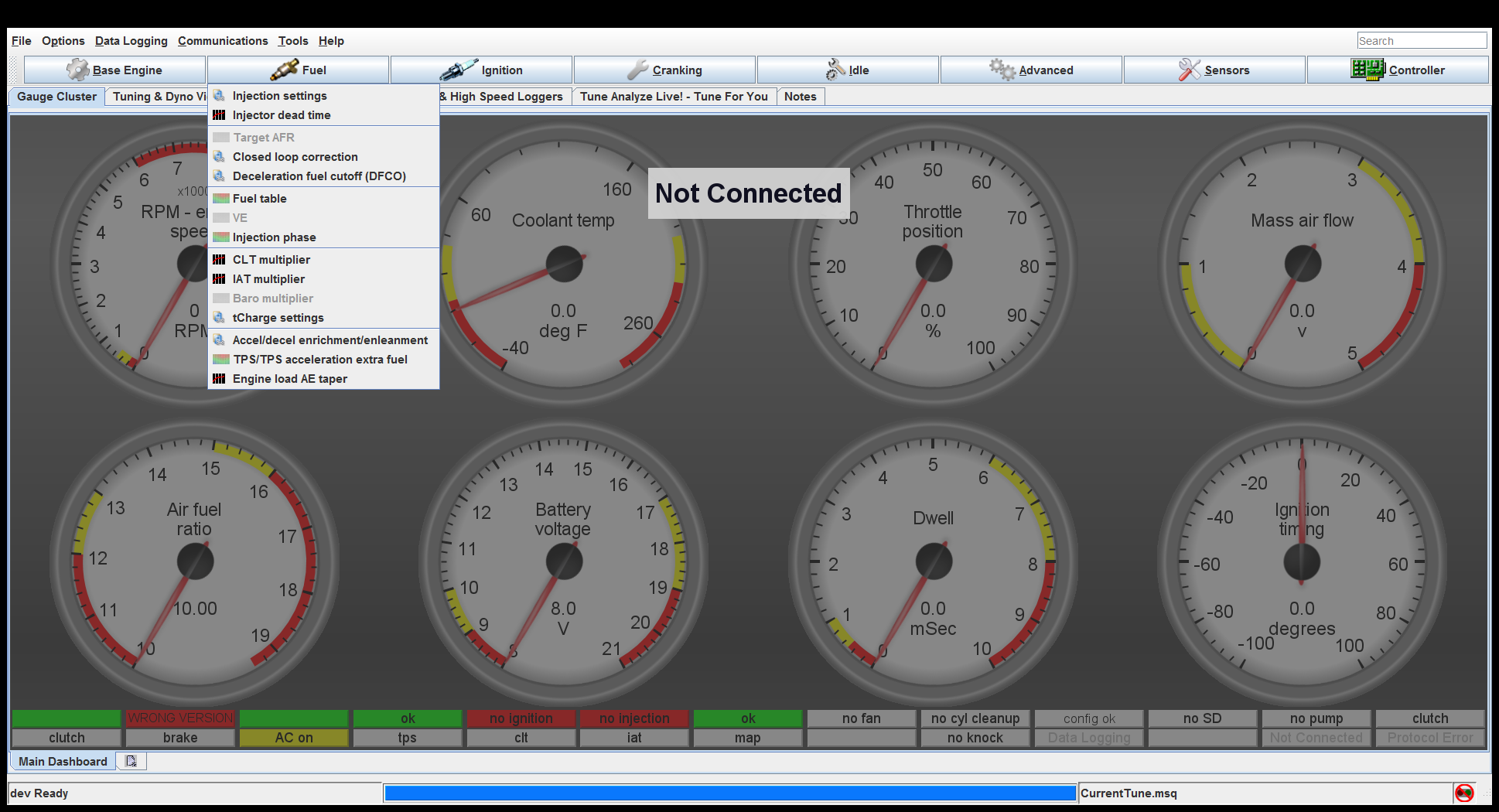Select Fuel table menu entry

[x=323, y=199]
